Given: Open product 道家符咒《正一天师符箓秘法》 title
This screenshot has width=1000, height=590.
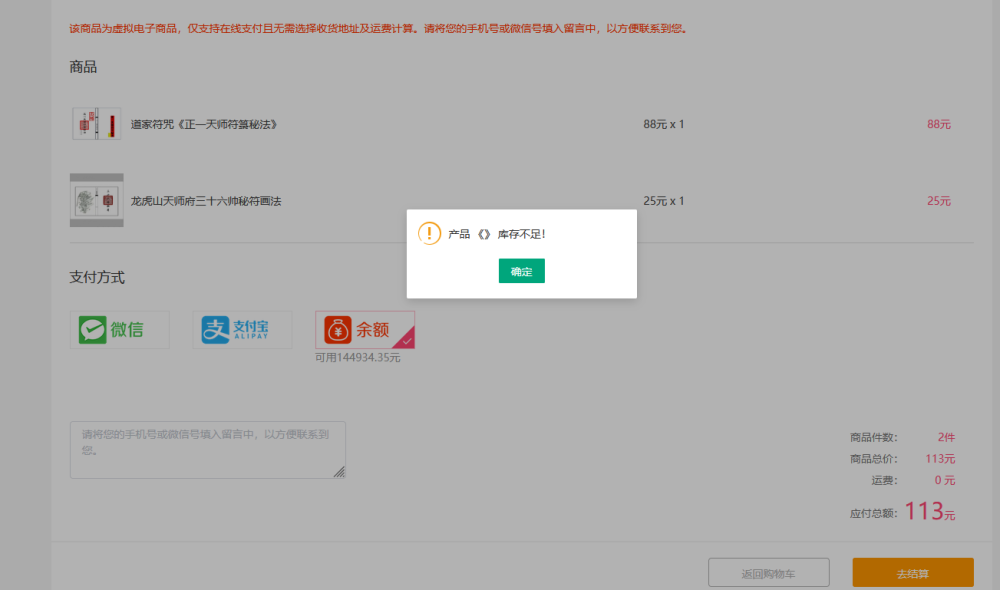Looking at the screenshot, I should click(x=204, y=124).
